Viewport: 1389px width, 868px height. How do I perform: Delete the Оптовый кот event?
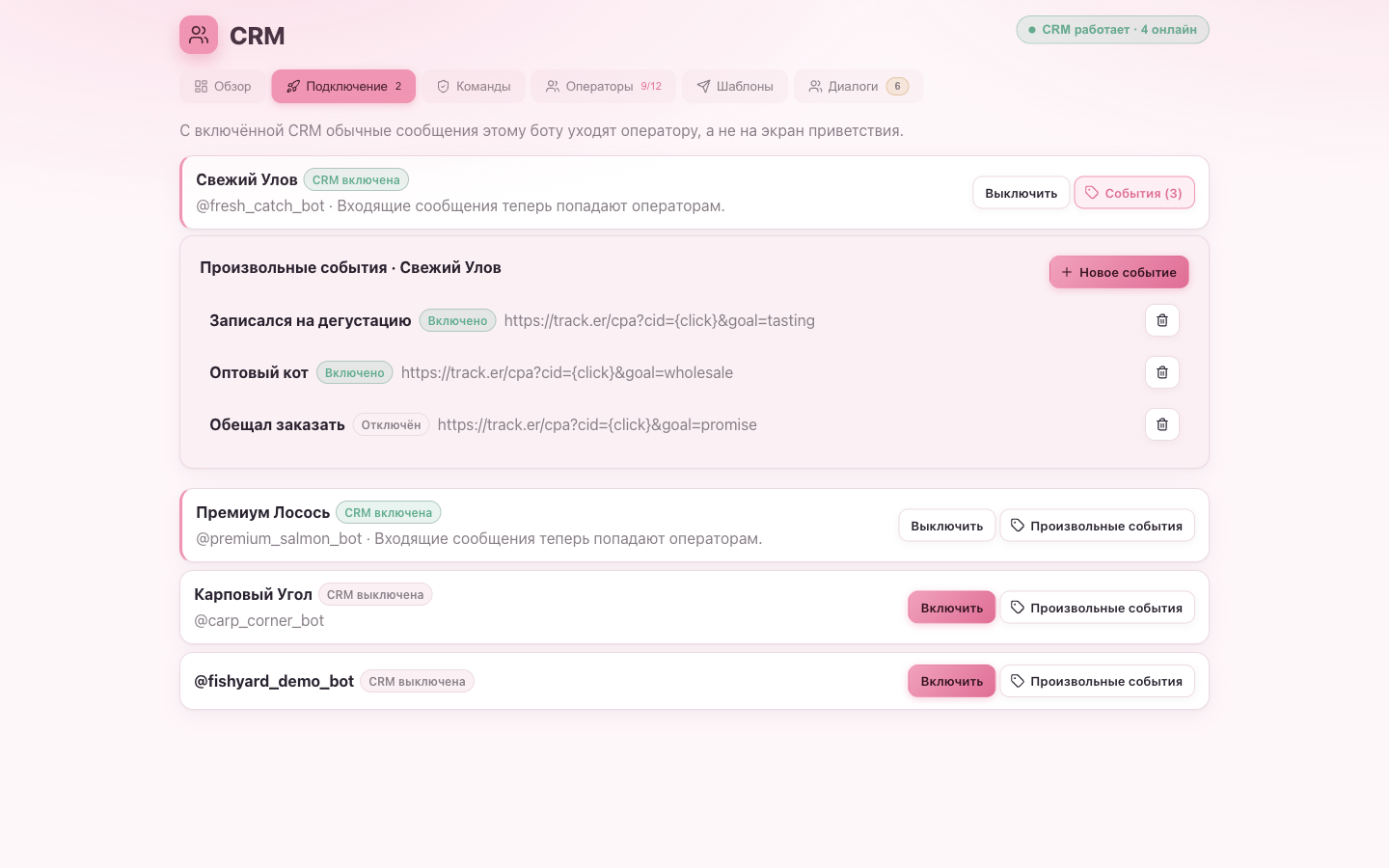tap(1162, 372)
